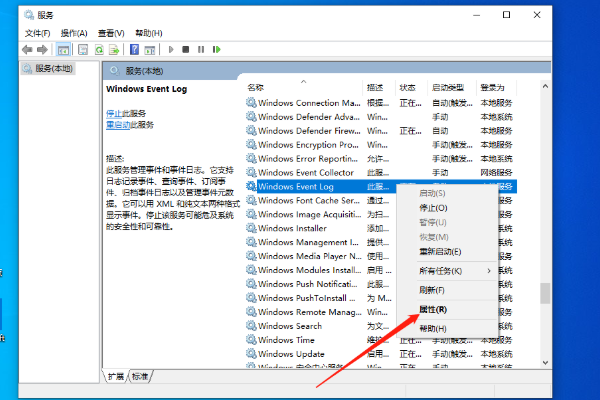Select gear icon of Windows Update row
The image size is (600, 400).
click(x=251, y=354)
